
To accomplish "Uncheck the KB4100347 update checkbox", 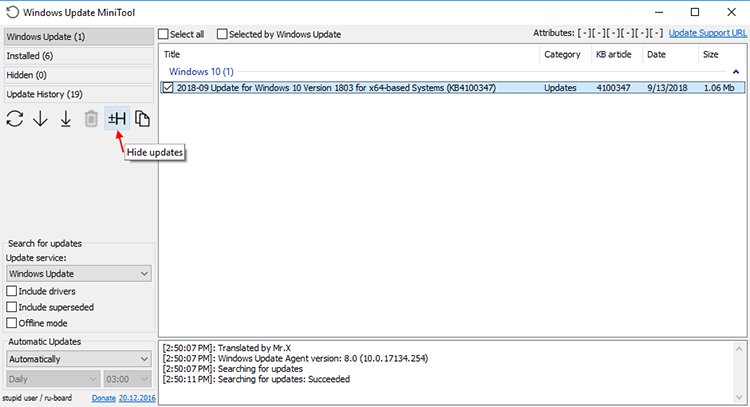I will point(168,88).
